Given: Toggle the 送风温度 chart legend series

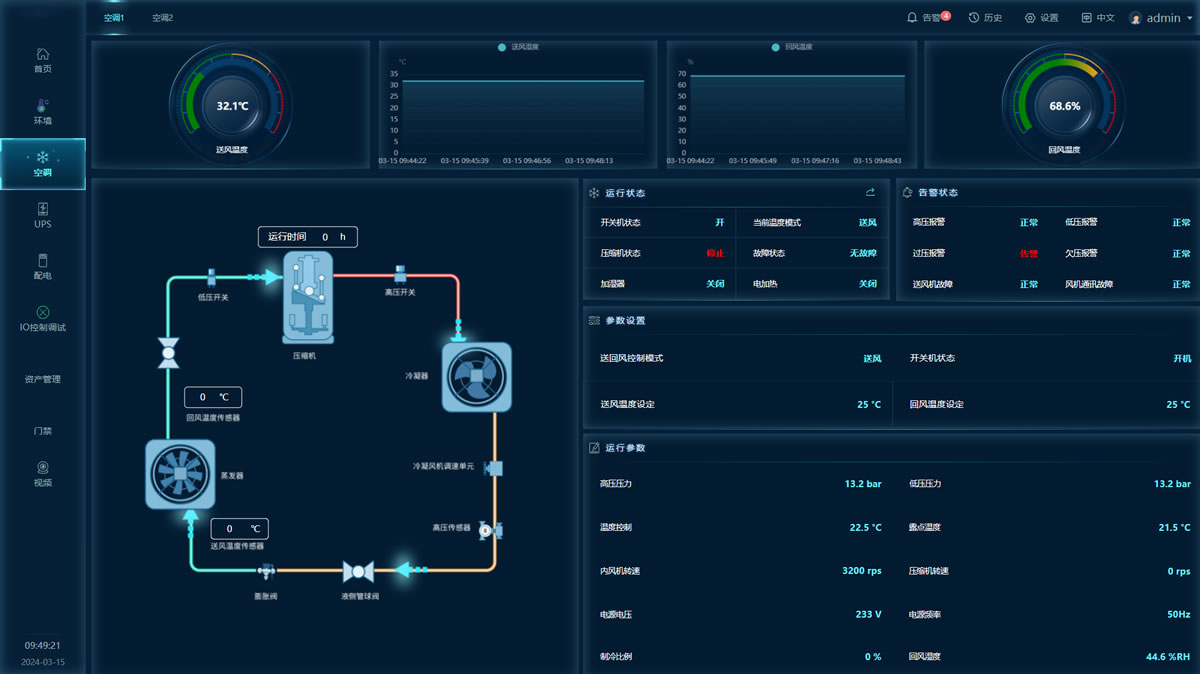Looking at the screenshot, I should pyautogui.click(x=519, y=47).
